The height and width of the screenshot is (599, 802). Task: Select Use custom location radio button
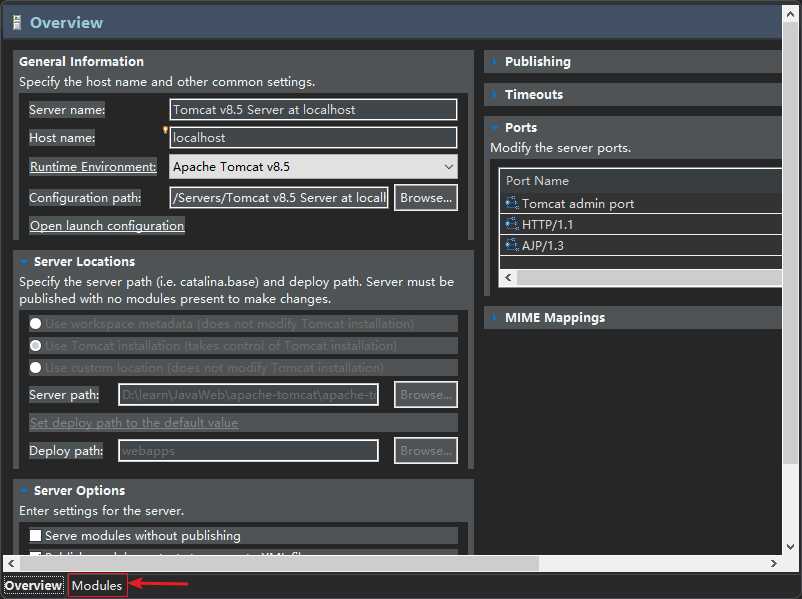tap(35, 367)
